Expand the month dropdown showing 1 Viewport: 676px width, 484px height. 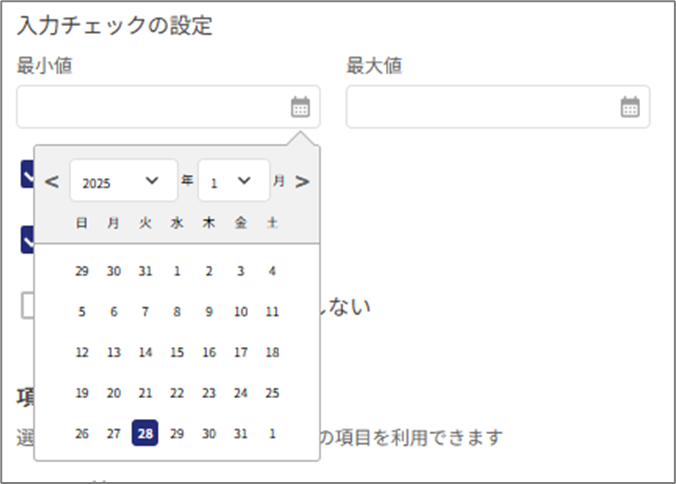233,182
